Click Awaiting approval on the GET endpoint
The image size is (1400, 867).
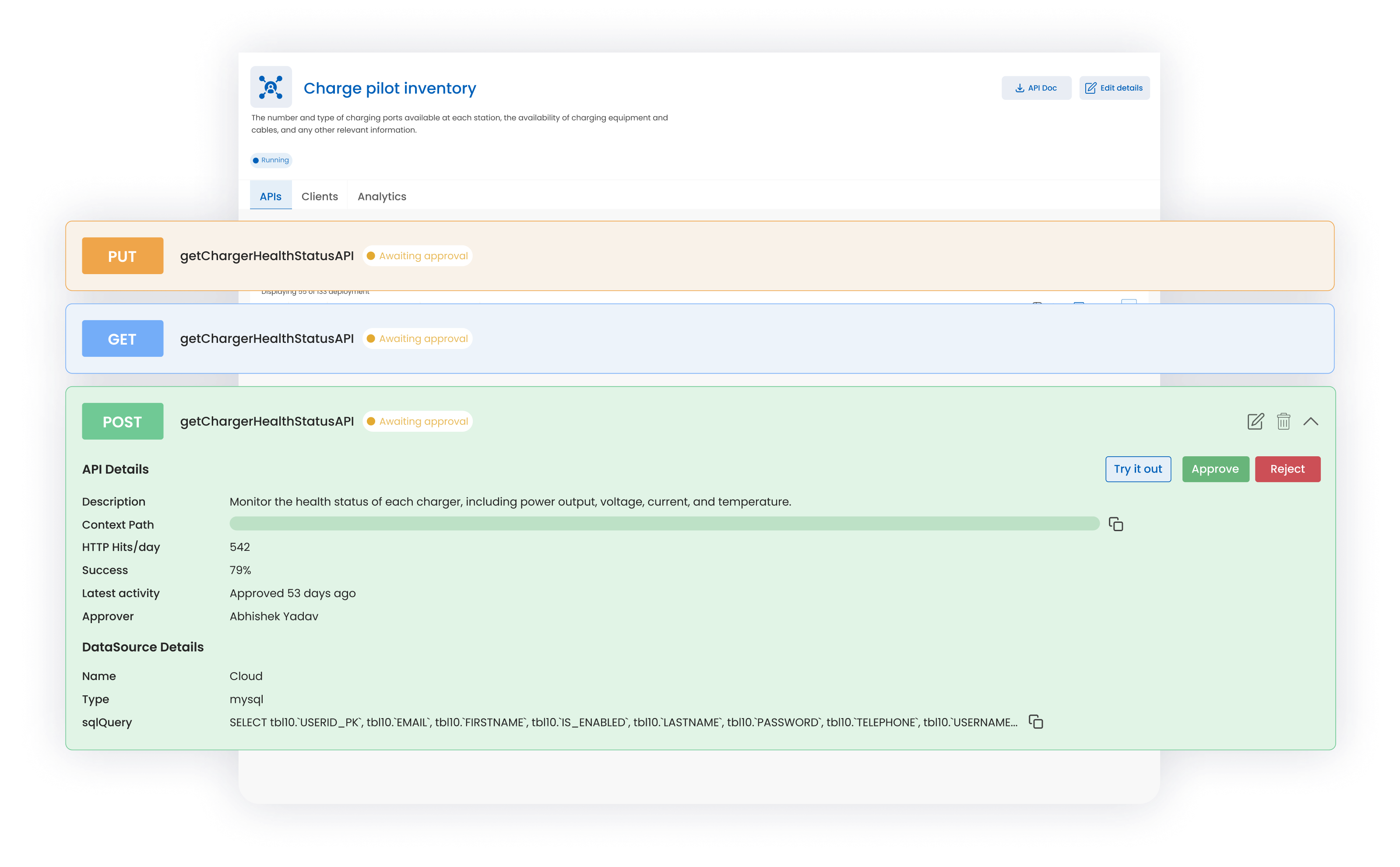[x=417, y=338]
